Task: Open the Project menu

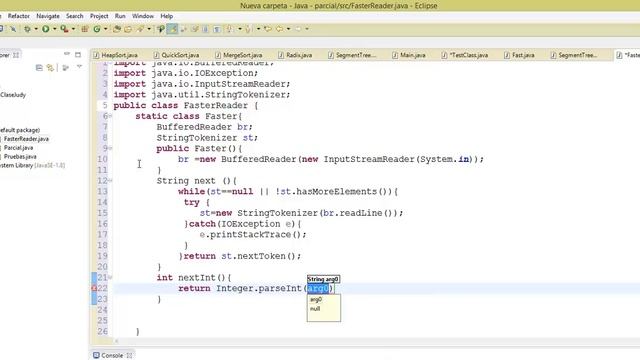Action: coord(99,16)
